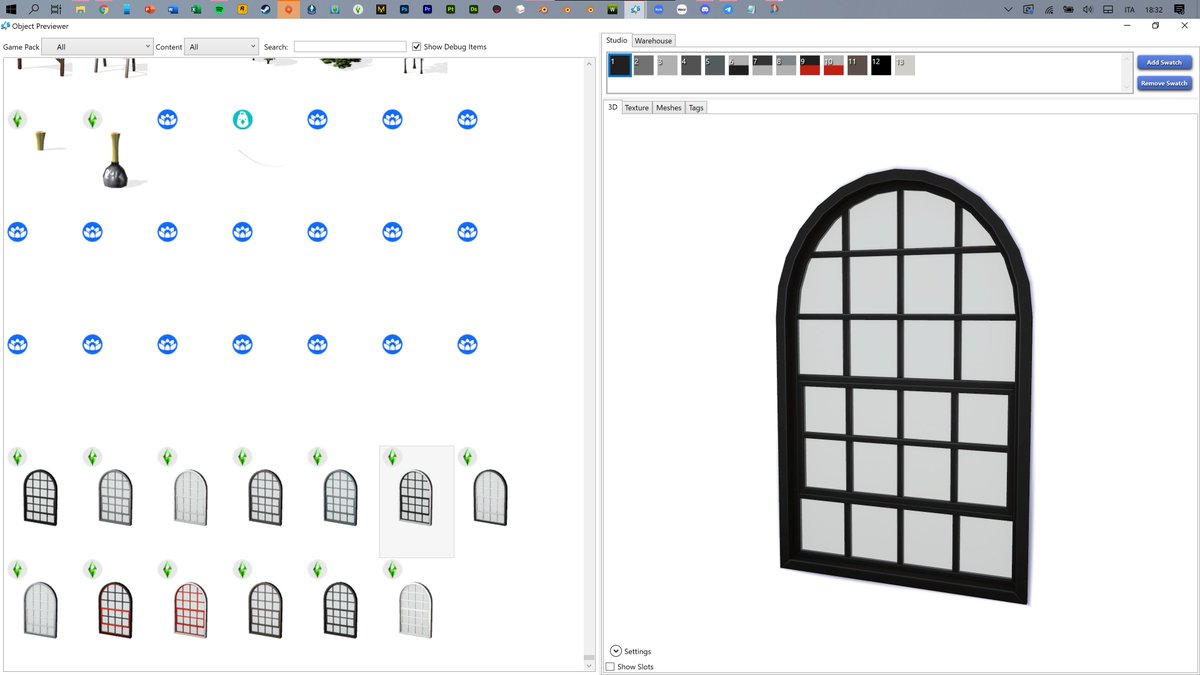
Task: Click the ITA language indicator
Action: 1129,9
